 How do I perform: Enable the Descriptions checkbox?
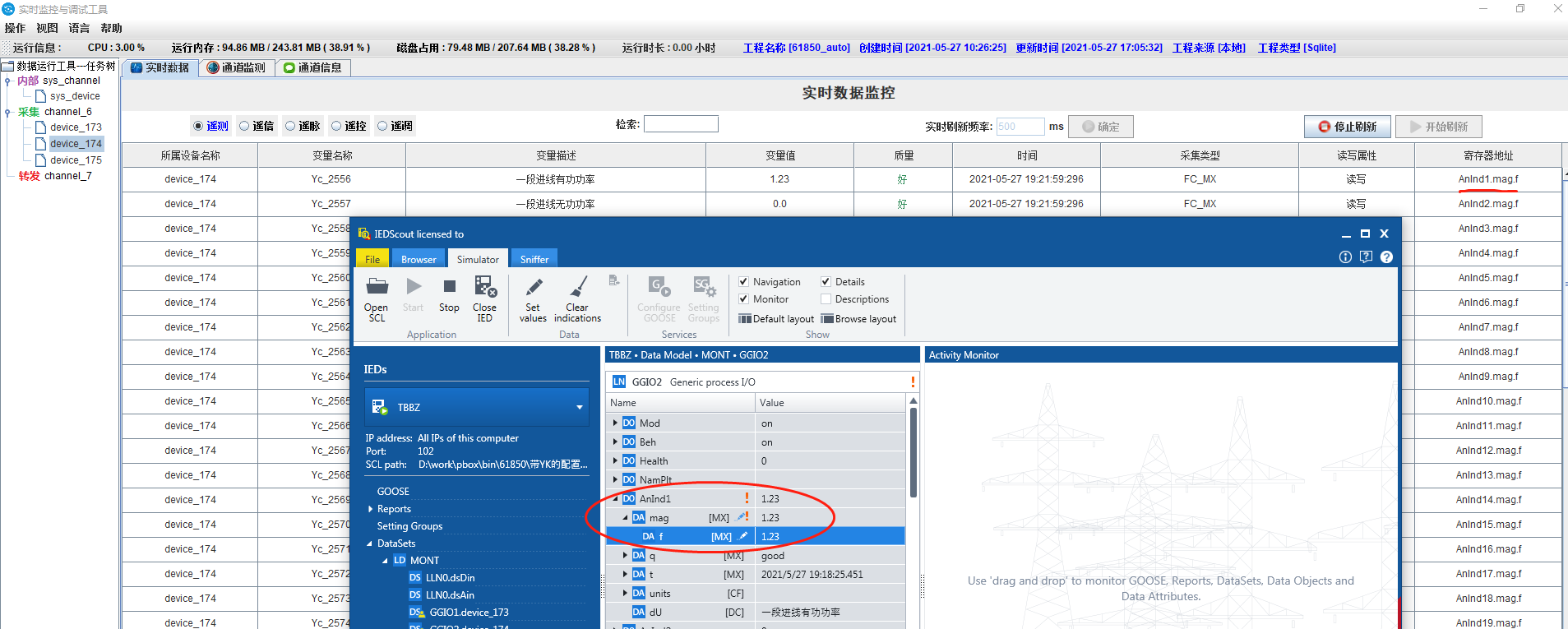coord(826,299)
